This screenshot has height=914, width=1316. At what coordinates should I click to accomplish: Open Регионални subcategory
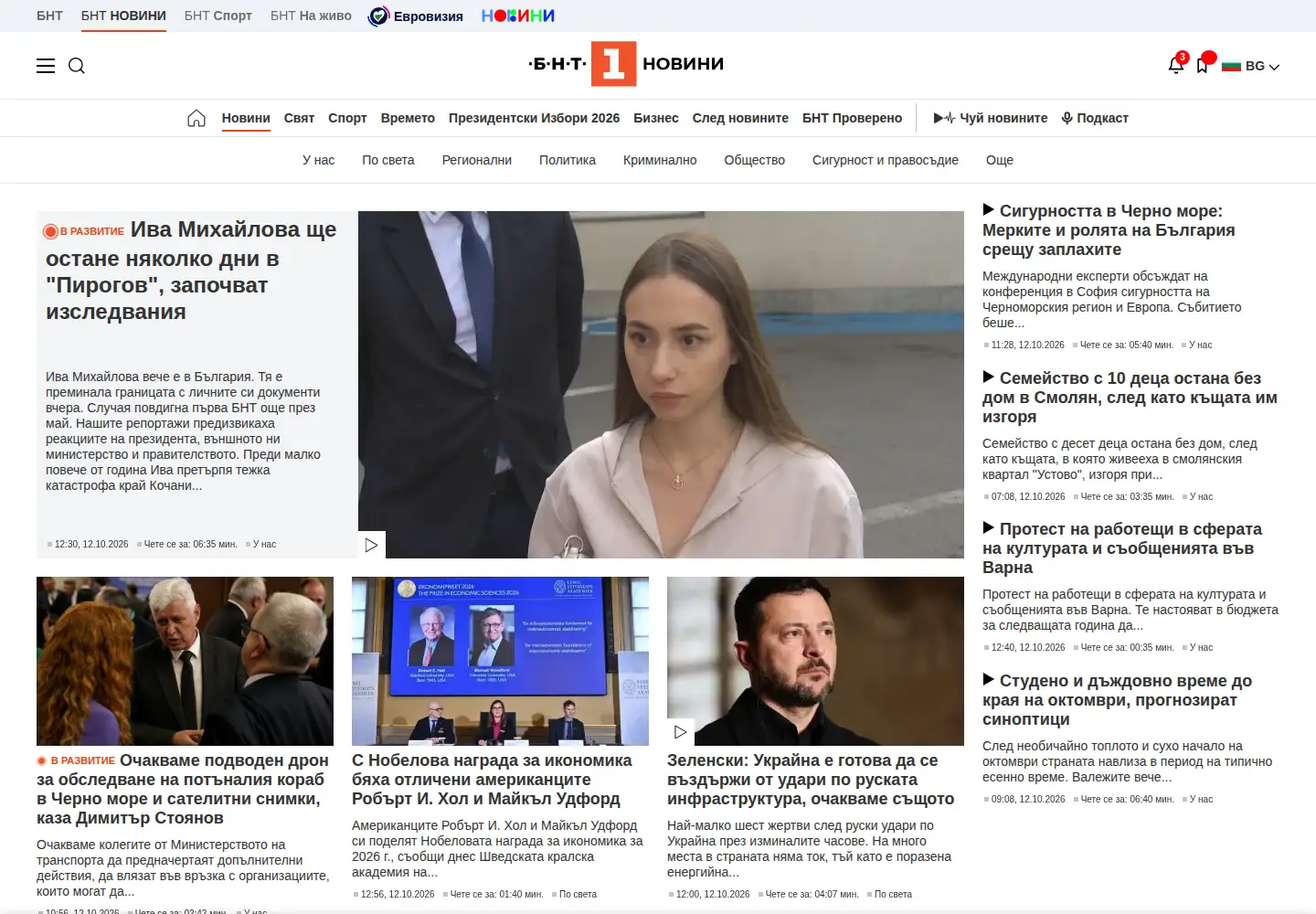477,160
